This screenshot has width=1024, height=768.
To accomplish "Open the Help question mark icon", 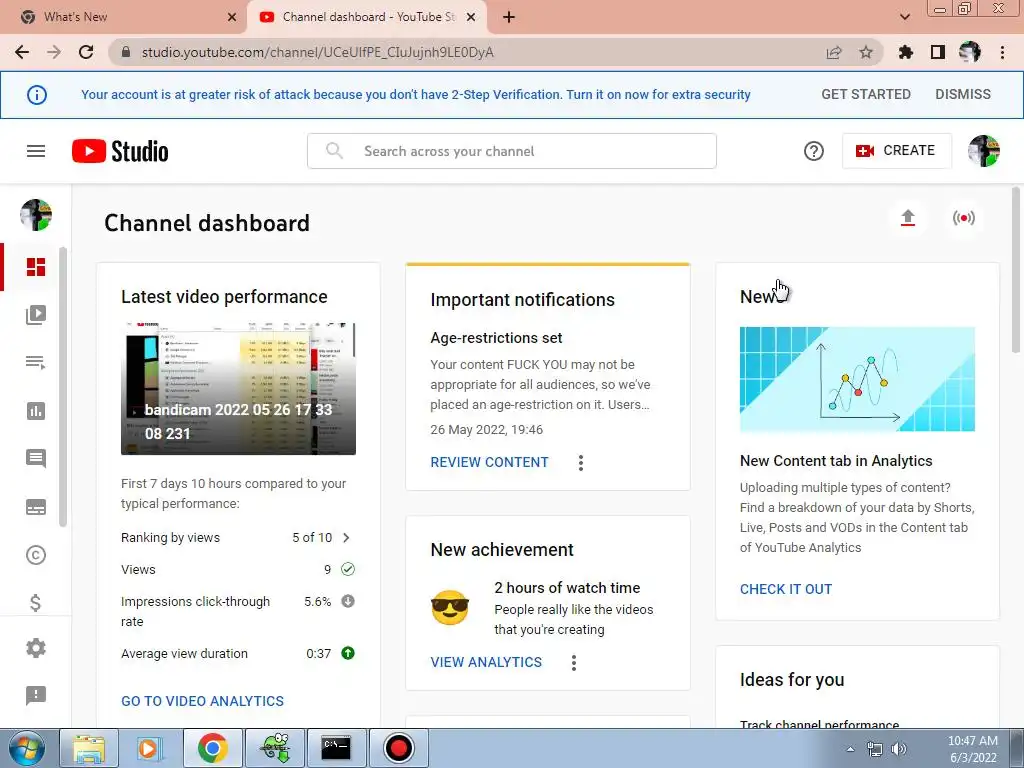I will point(814,151).
